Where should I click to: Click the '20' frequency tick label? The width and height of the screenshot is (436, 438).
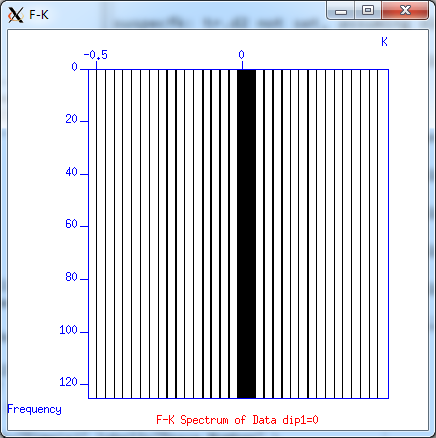[x=71, y=119]
